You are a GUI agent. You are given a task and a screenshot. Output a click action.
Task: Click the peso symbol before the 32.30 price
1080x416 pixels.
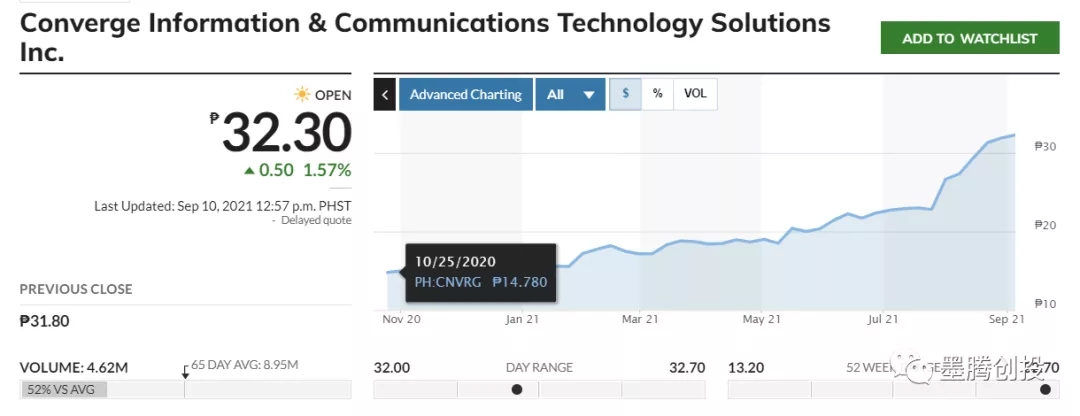(214, 118)
